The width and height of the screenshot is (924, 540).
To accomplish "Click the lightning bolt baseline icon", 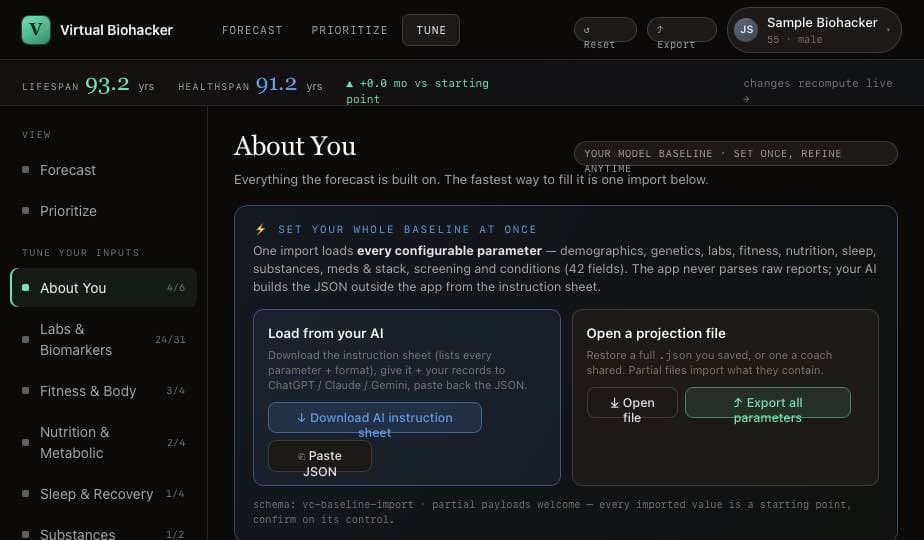I will click(x=260, y=229).
